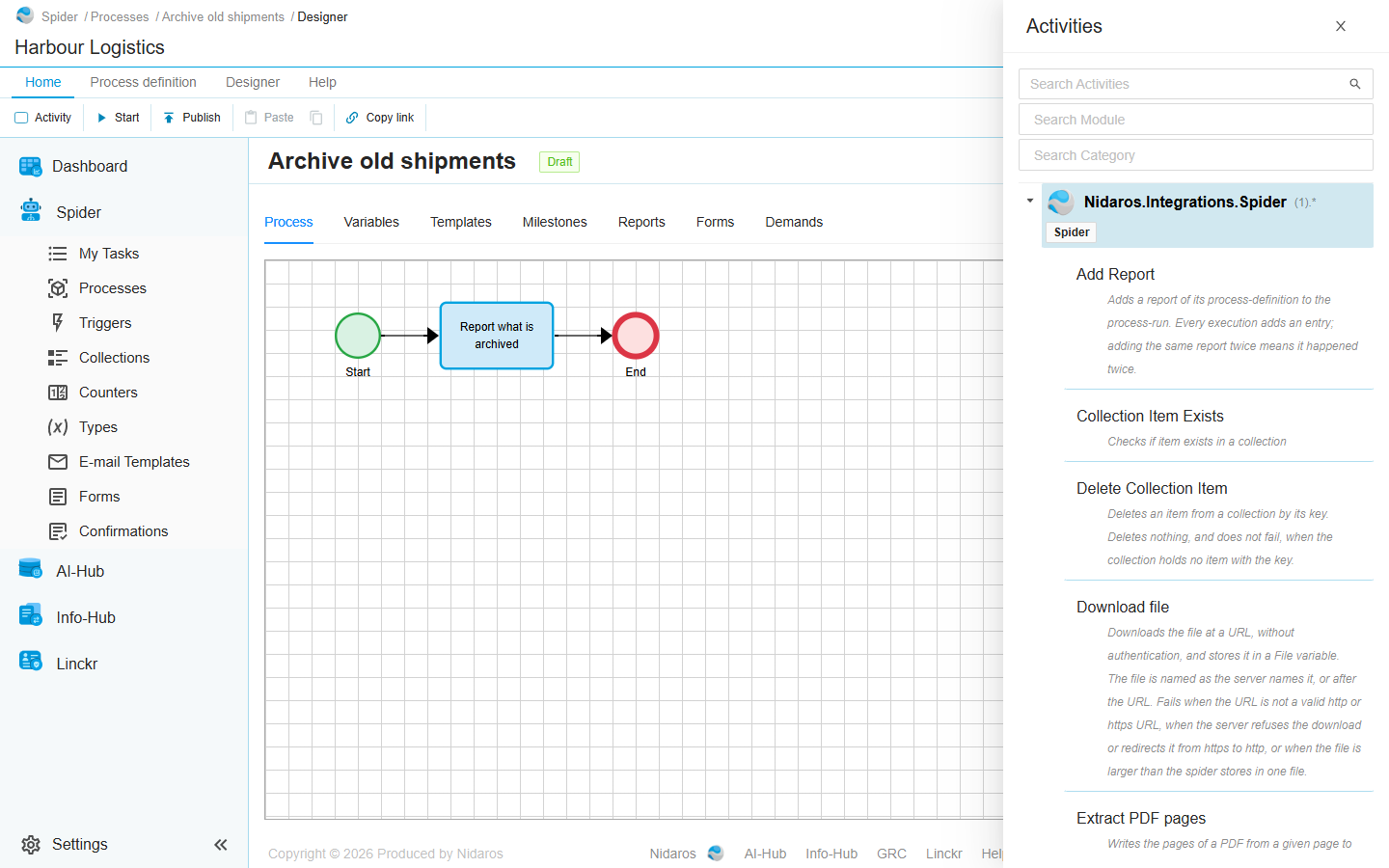1389x868 pixels.
Task: Click the search magnifier in Activities
Action: click(x=1354, y=84)
